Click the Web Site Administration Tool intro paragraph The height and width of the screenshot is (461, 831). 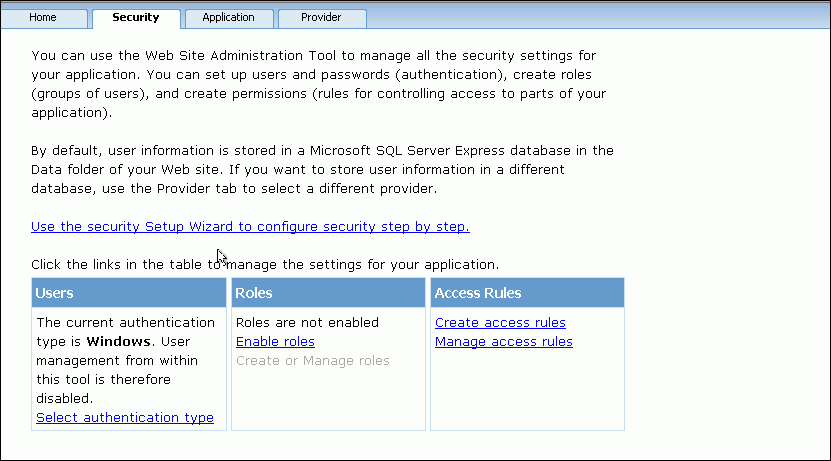click(x=320, y=85)
